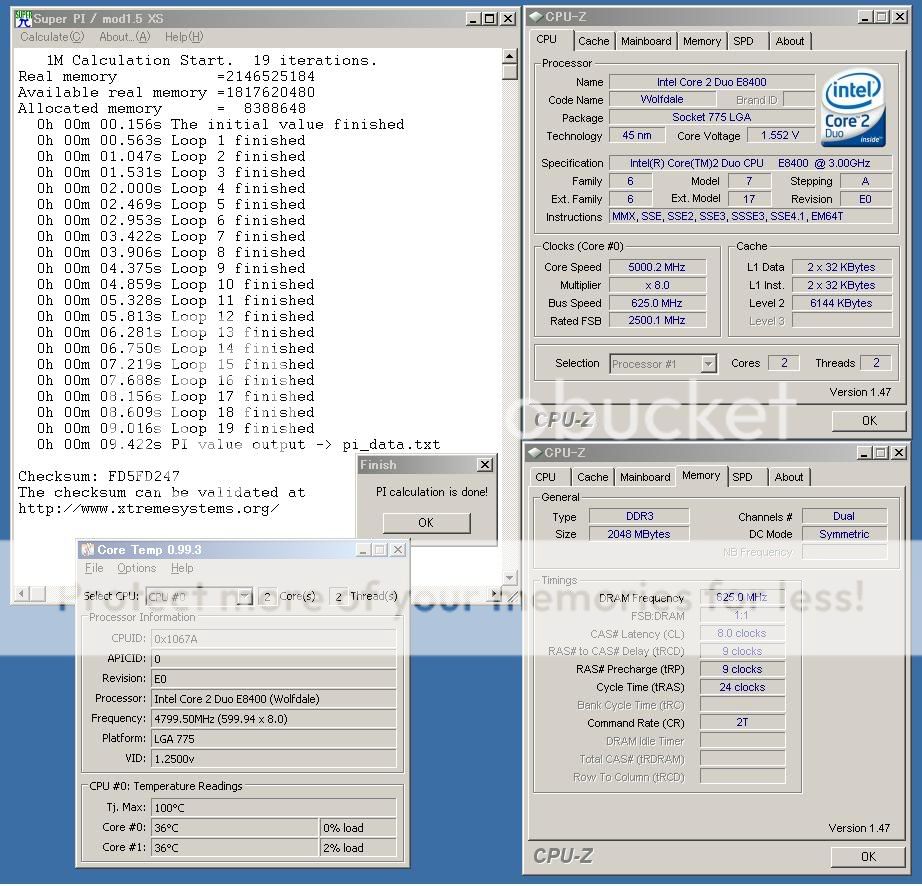Switch to About tab in upper CPU-Z
The image size is (922, 886).
click(790, 41)
